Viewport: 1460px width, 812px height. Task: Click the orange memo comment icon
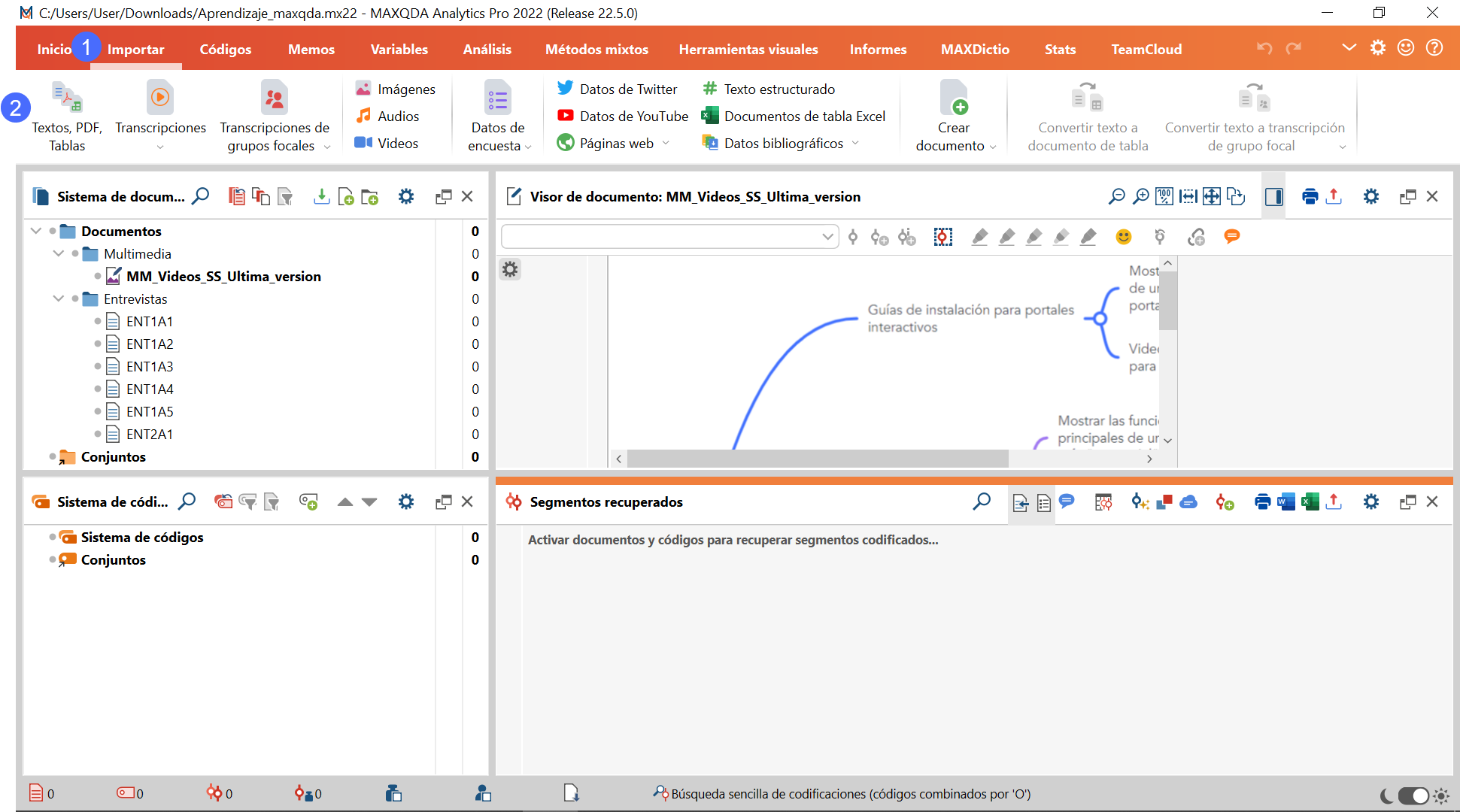tap(1231, 237)
